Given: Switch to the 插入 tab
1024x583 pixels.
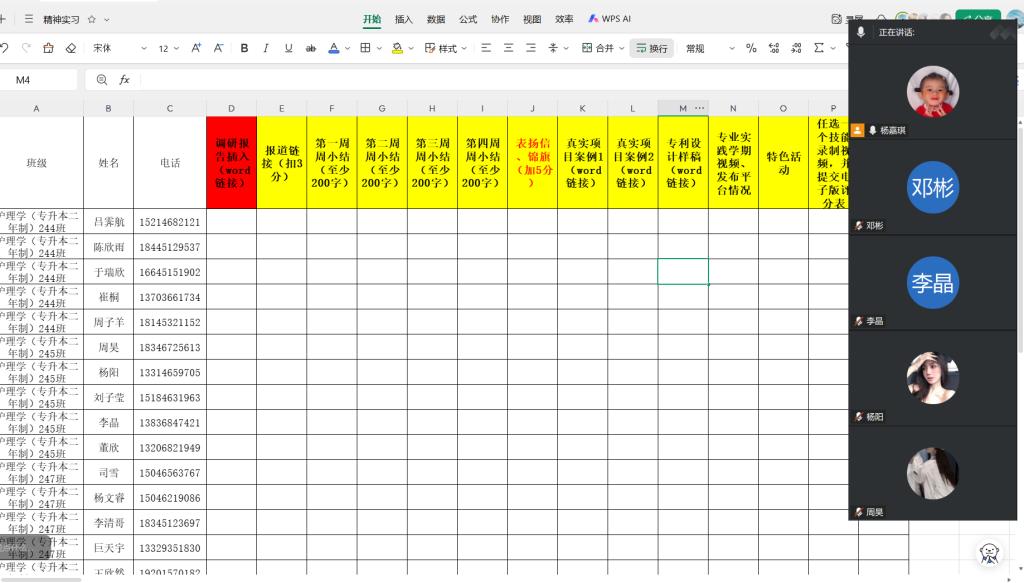Looking at the screenshot, I should 404,19.
